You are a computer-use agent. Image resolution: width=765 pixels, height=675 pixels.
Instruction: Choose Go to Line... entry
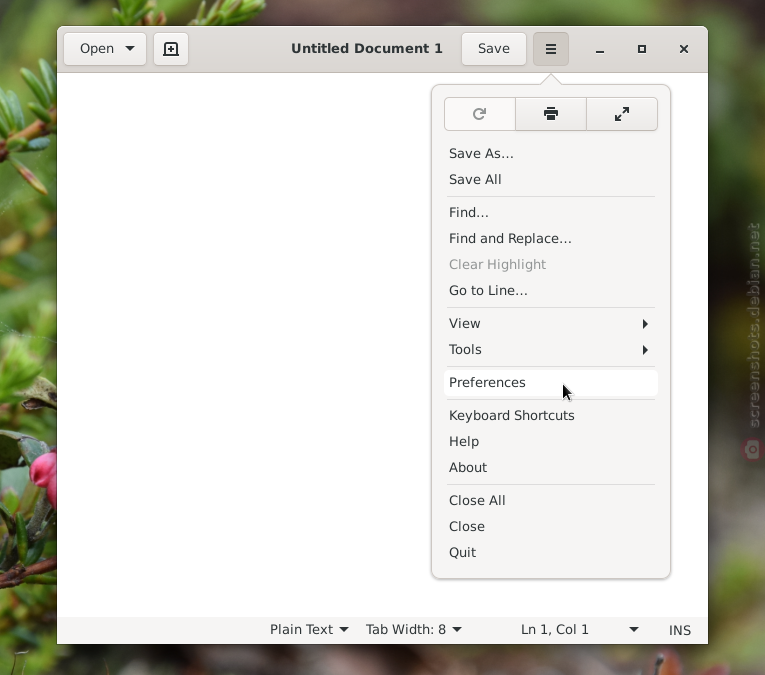(551, 291)
